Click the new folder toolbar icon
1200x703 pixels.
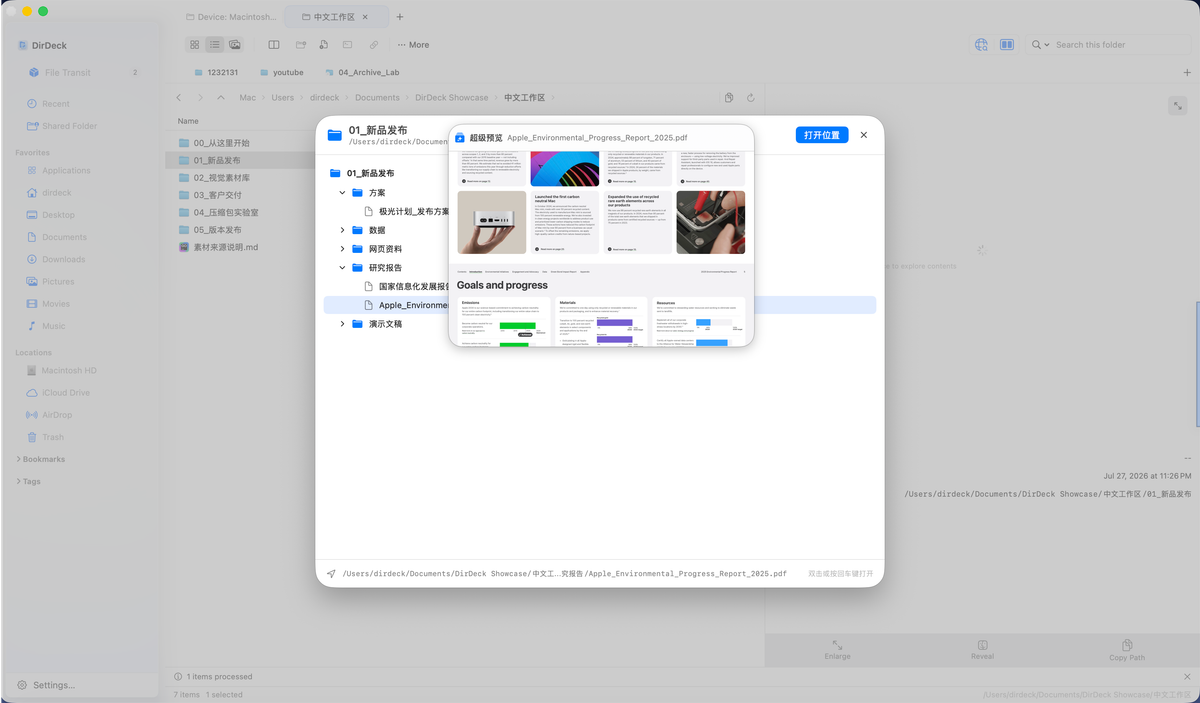(x=300, y=45)
